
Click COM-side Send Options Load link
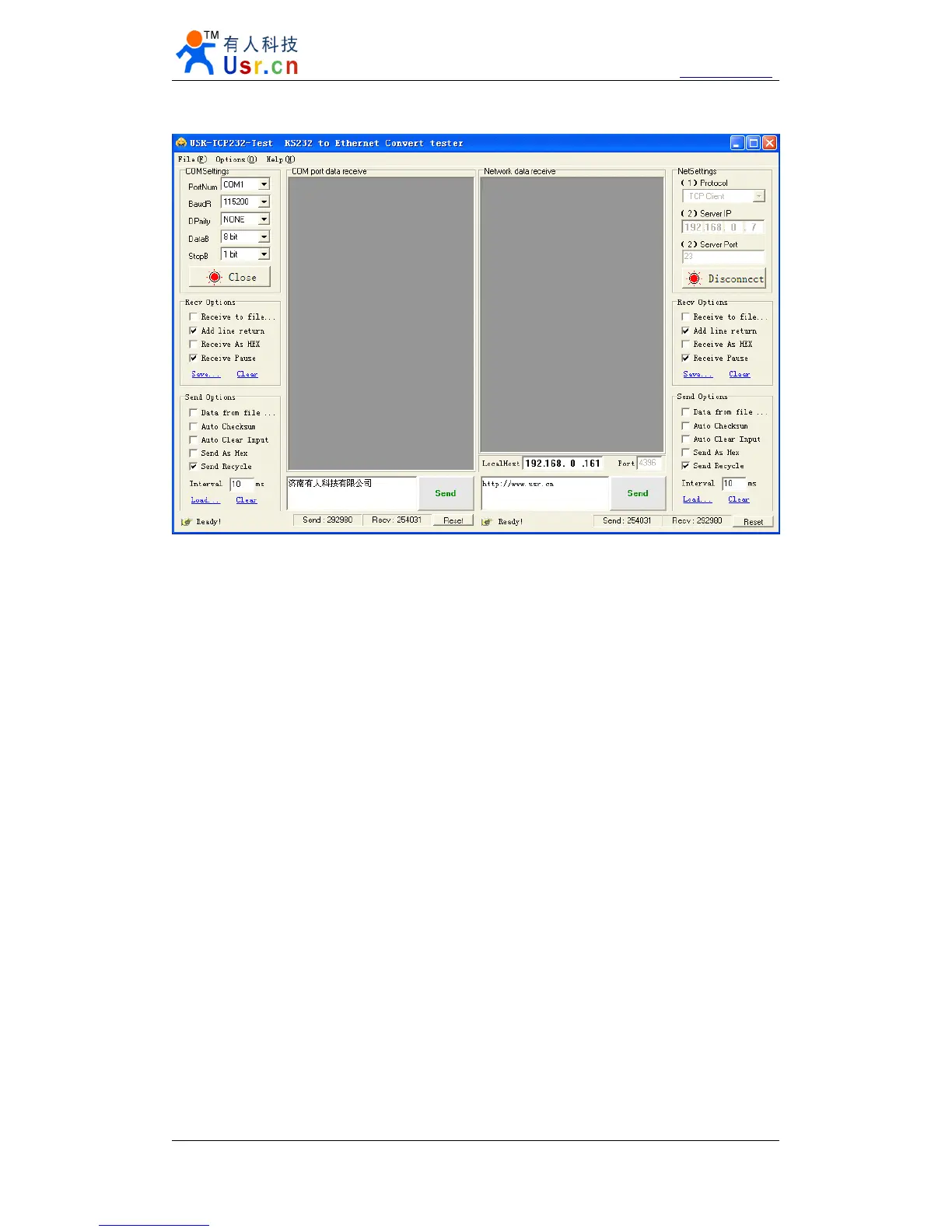[x=205, y=500]
